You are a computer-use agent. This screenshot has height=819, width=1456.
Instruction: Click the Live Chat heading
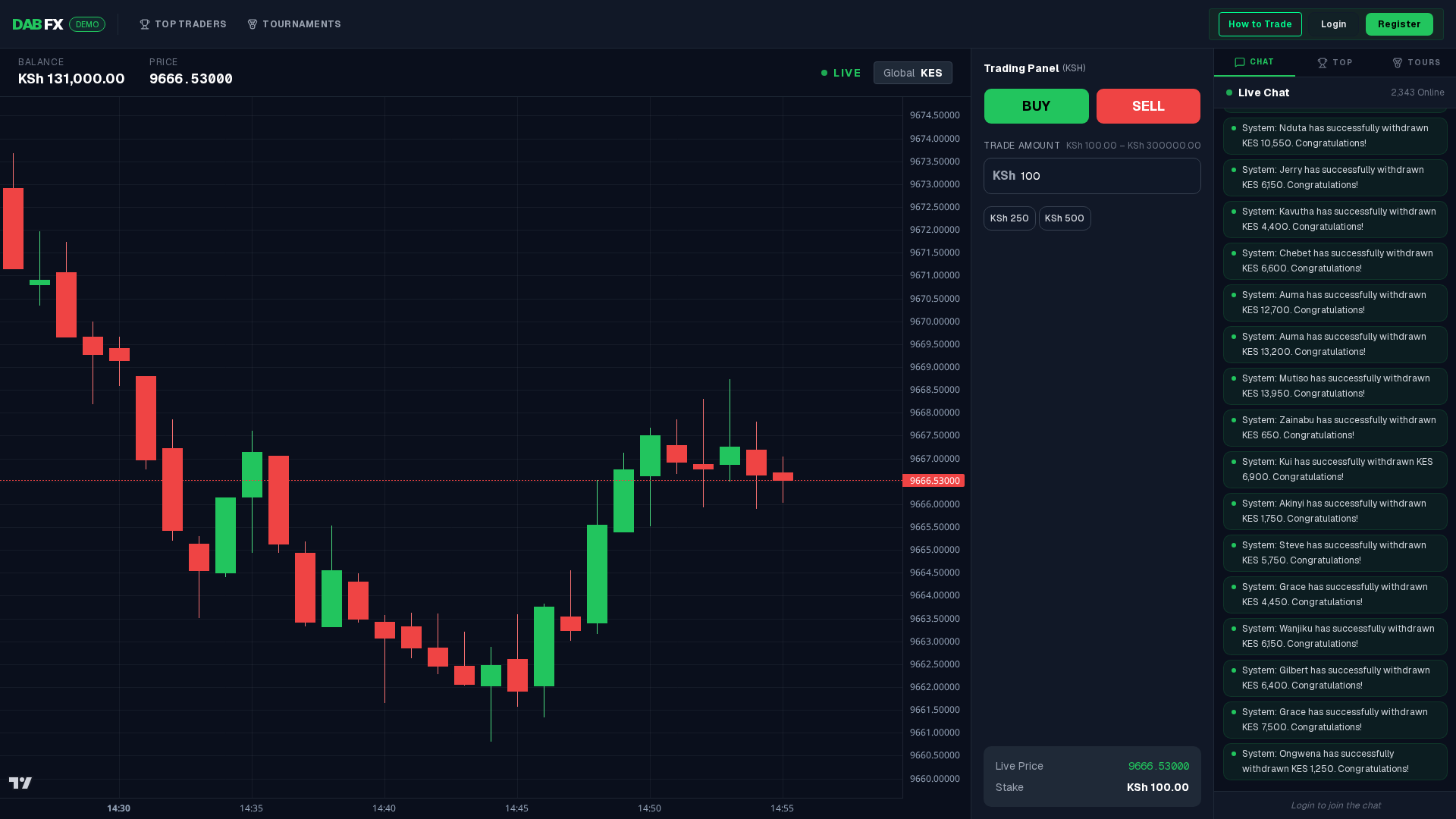tap(1263, 93)
